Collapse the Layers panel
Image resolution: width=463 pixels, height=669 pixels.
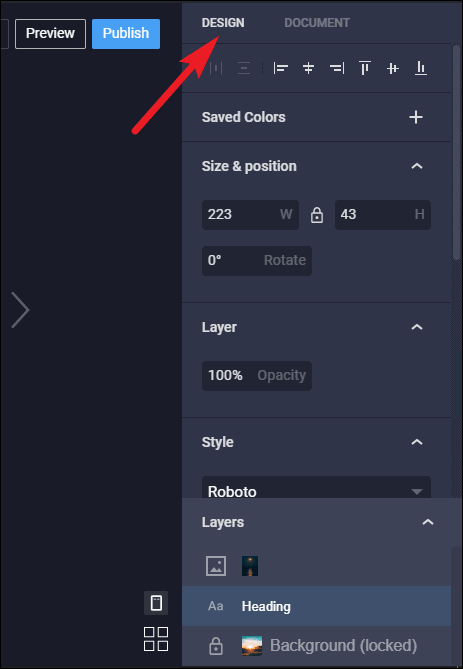pyautogui.click(x=428, y=522)
